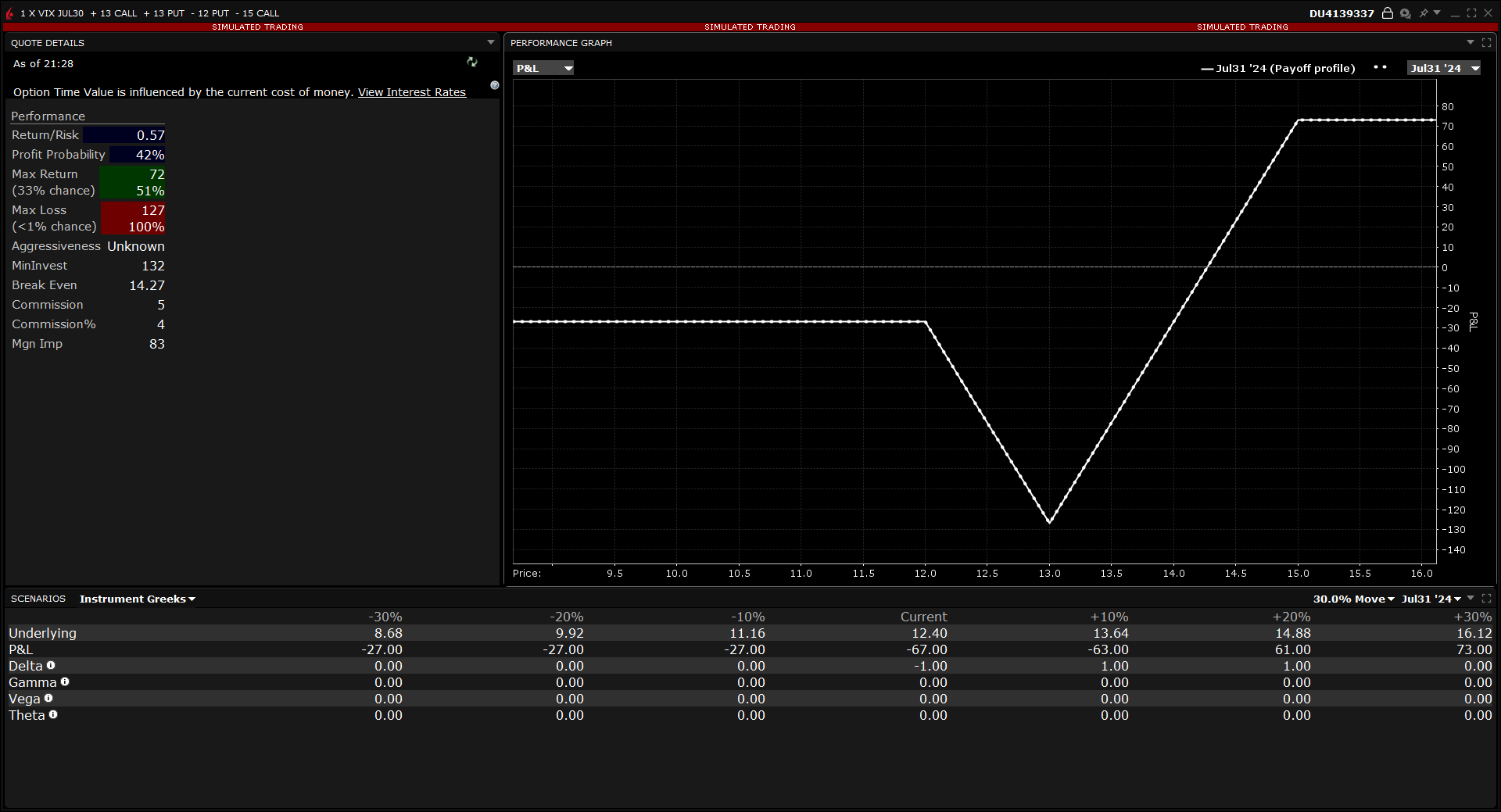Click the DU4139337 account number

pos(1341,13)
